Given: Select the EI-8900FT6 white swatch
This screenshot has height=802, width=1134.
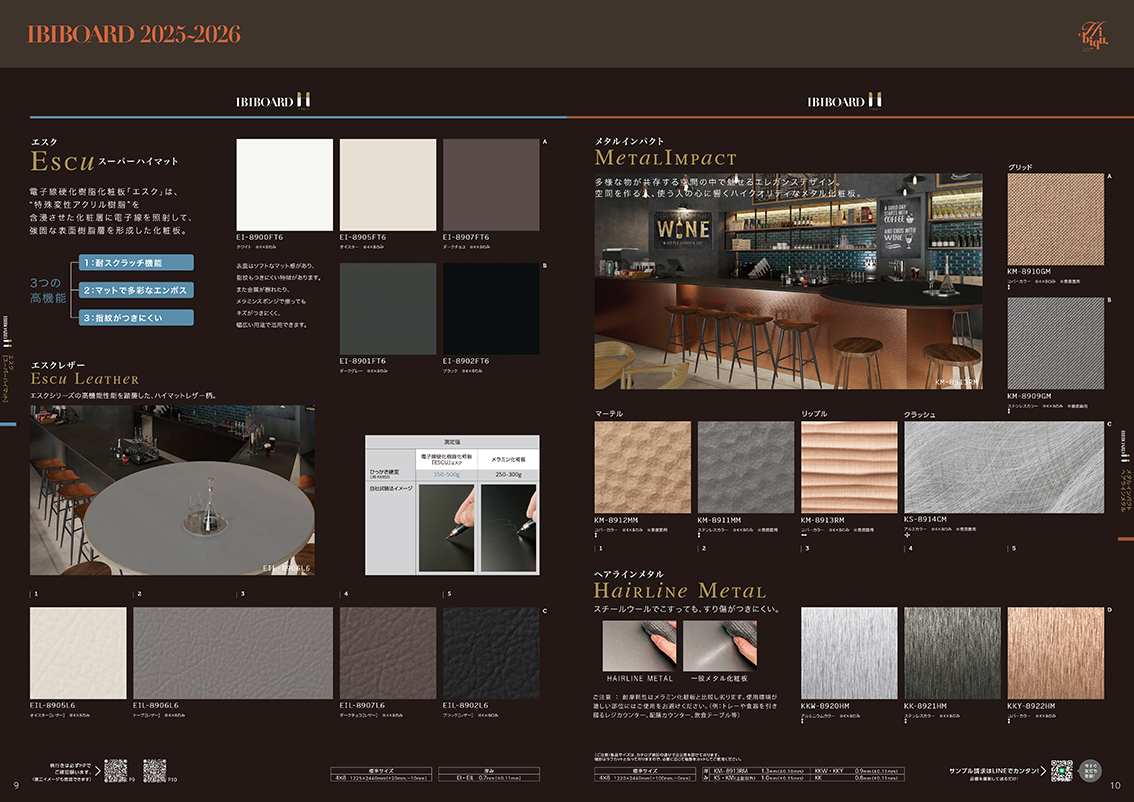Looking at the screenshot, I should click(x=284, y=185).
